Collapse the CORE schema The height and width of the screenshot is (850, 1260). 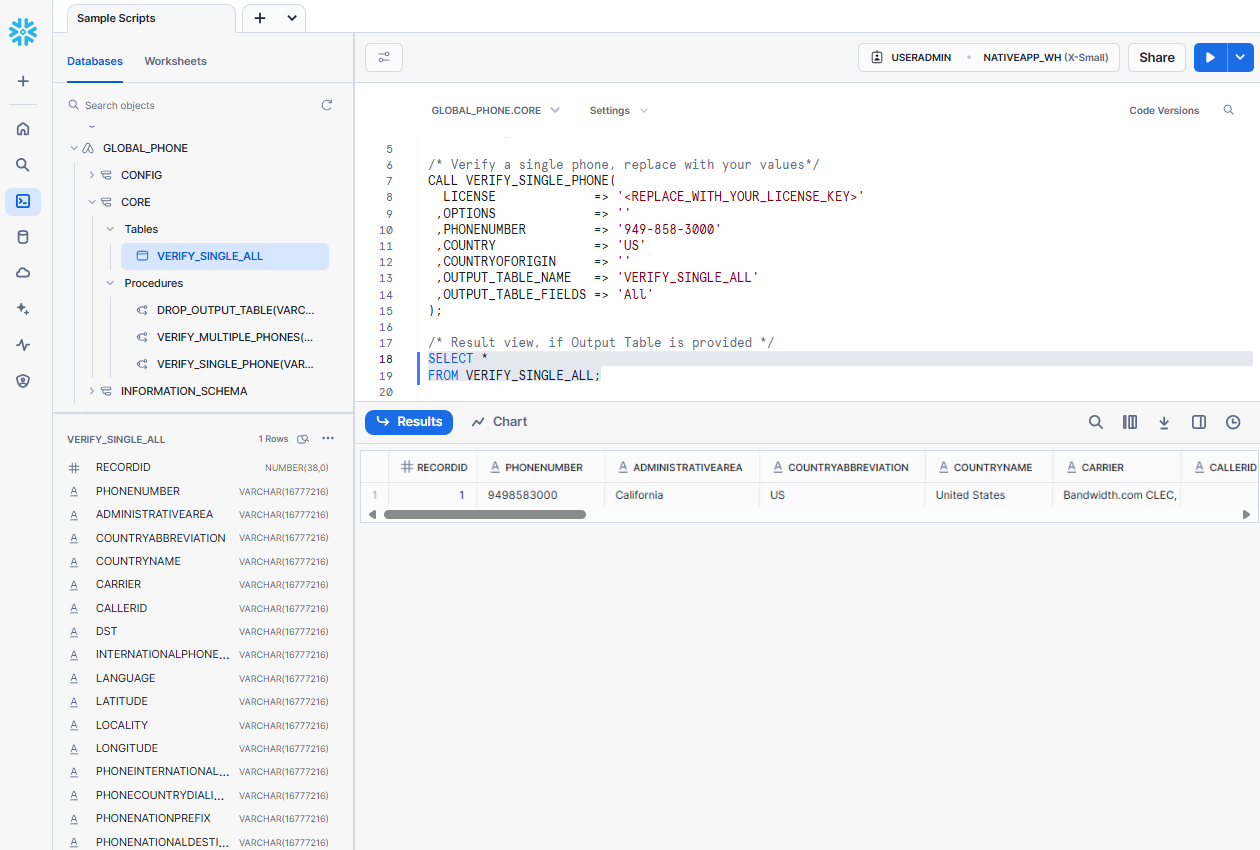91,202
